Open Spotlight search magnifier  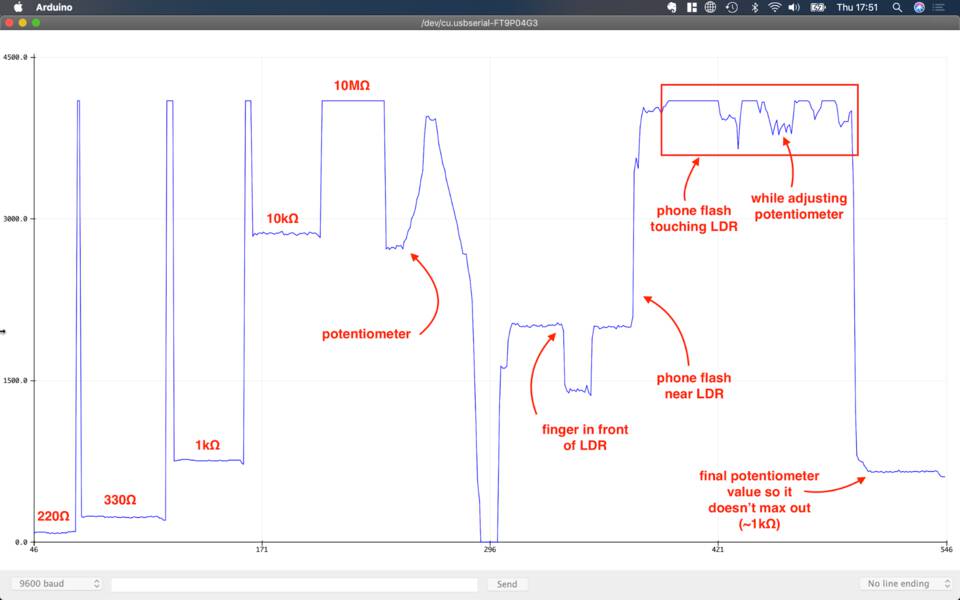(897, 7)
